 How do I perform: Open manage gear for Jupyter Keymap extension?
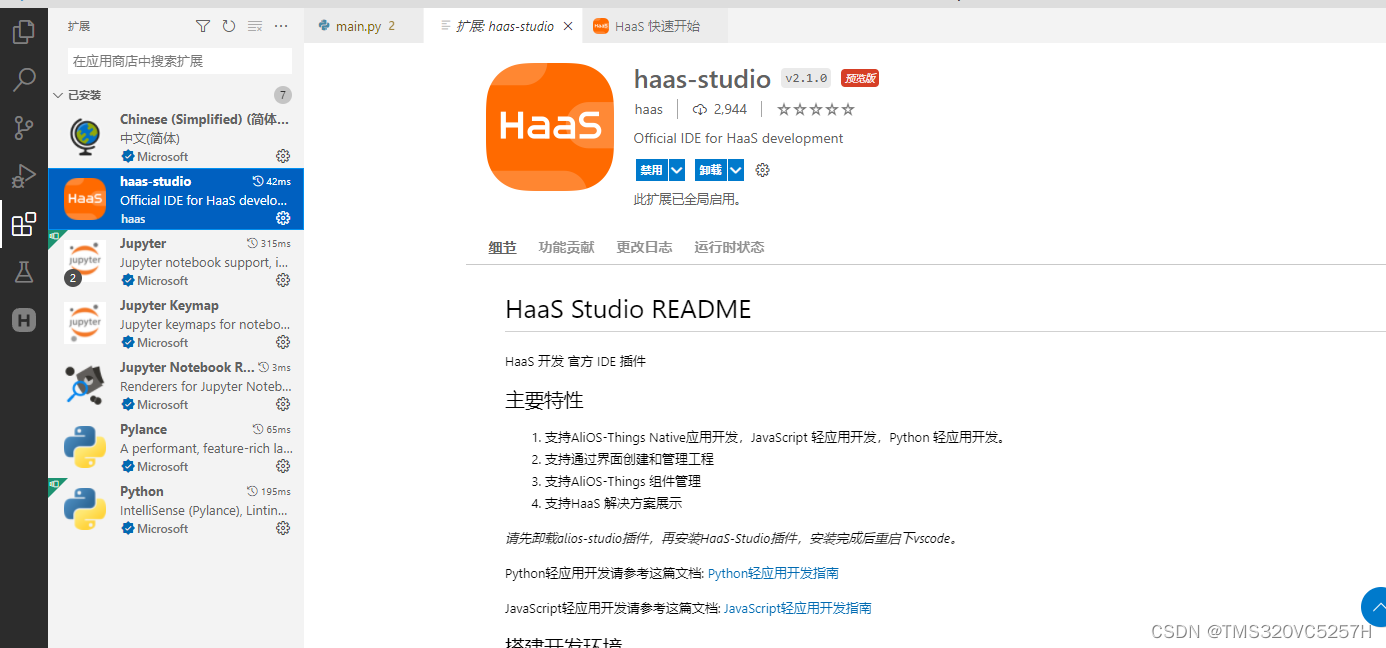283,342
